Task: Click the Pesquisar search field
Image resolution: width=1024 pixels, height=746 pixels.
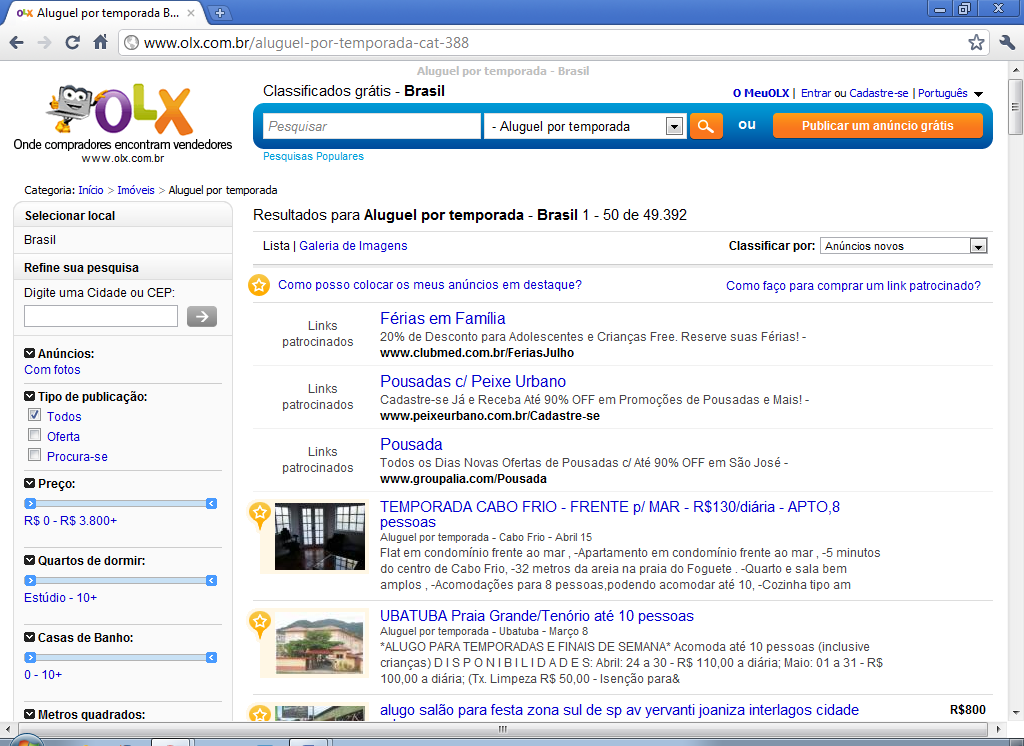Action: (372, 126)
